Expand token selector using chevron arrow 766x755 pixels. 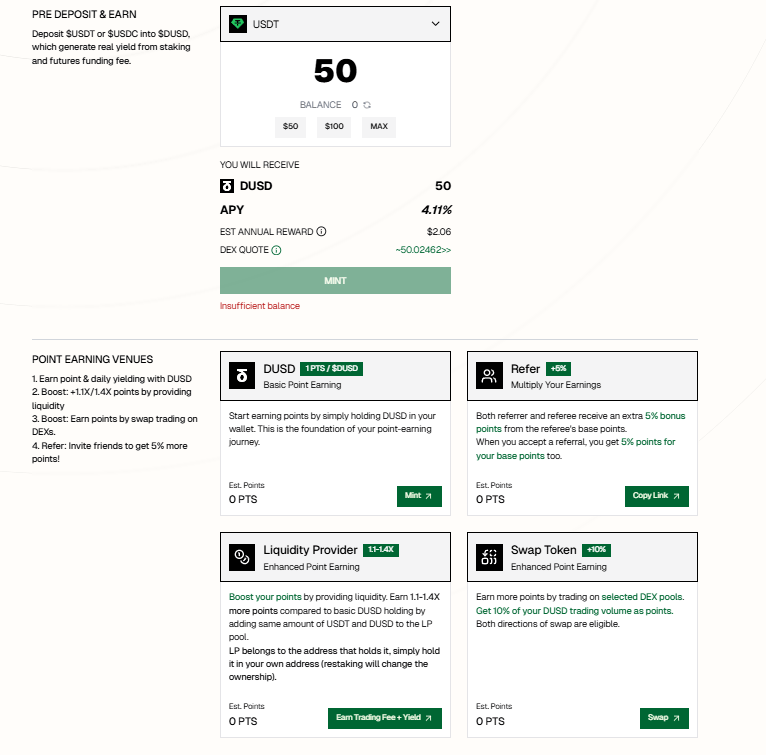pos(435,24)
